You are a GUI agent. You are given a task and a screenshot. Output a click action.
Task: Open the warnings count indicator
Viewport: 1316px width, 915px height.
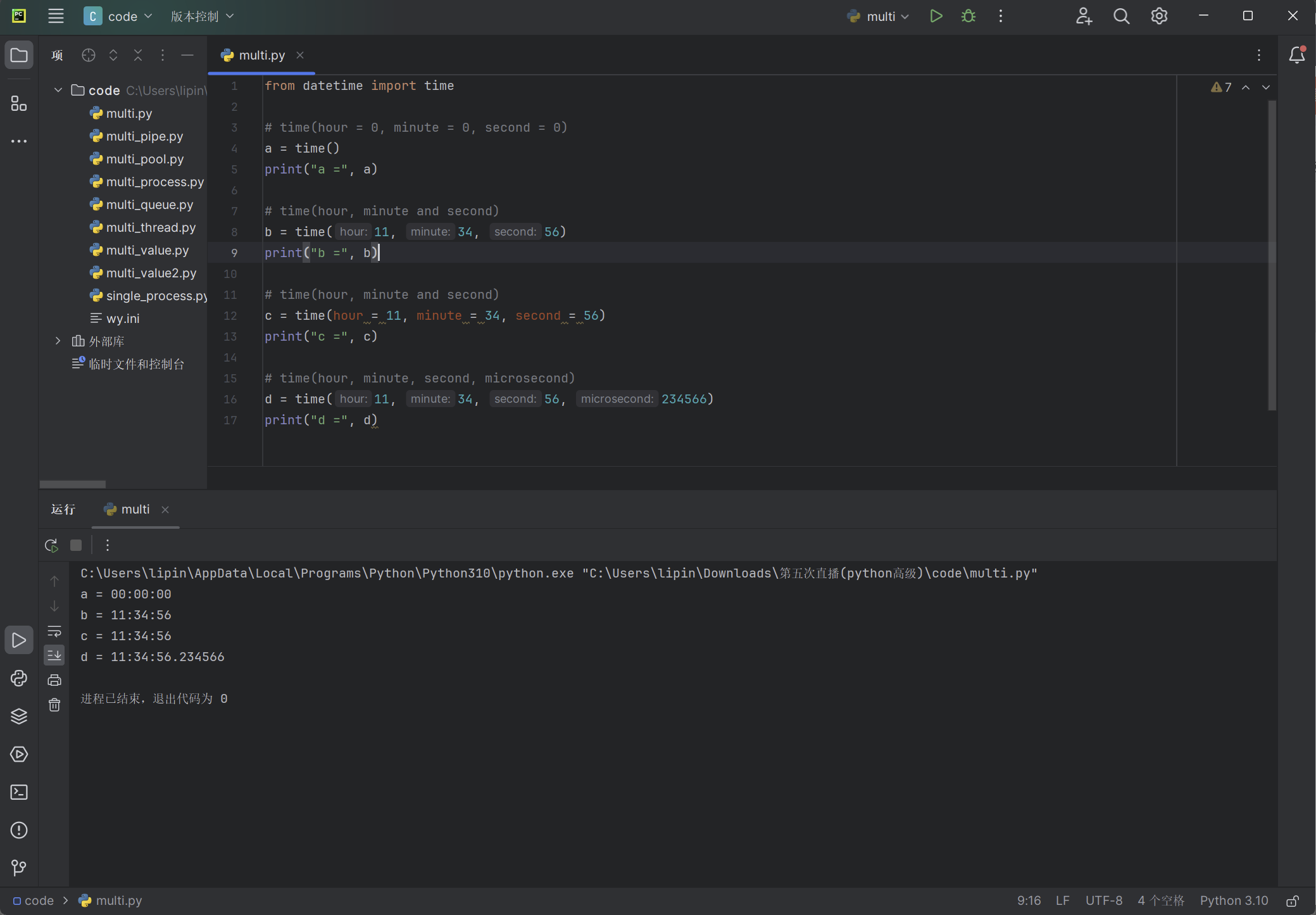(1221, 87)
